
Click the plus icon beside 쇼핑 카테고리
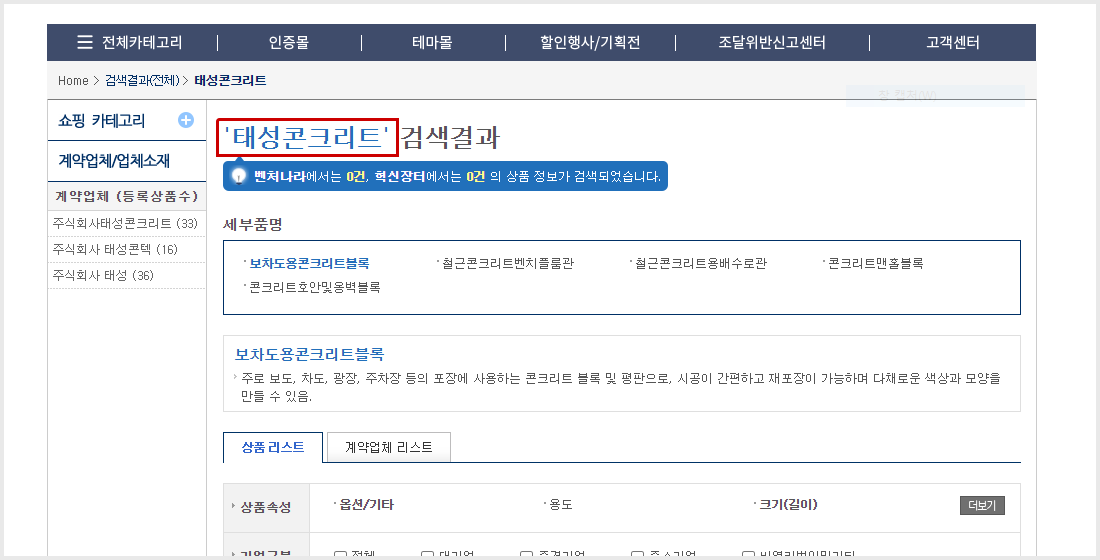pos(186,120)
